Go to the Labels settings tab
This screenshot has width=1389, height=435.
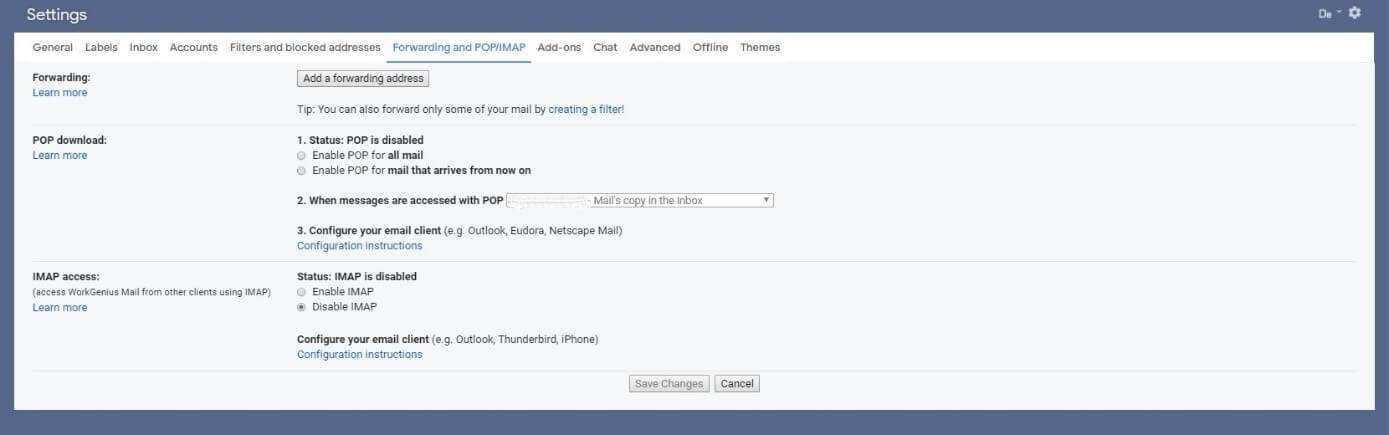[101, 47]
